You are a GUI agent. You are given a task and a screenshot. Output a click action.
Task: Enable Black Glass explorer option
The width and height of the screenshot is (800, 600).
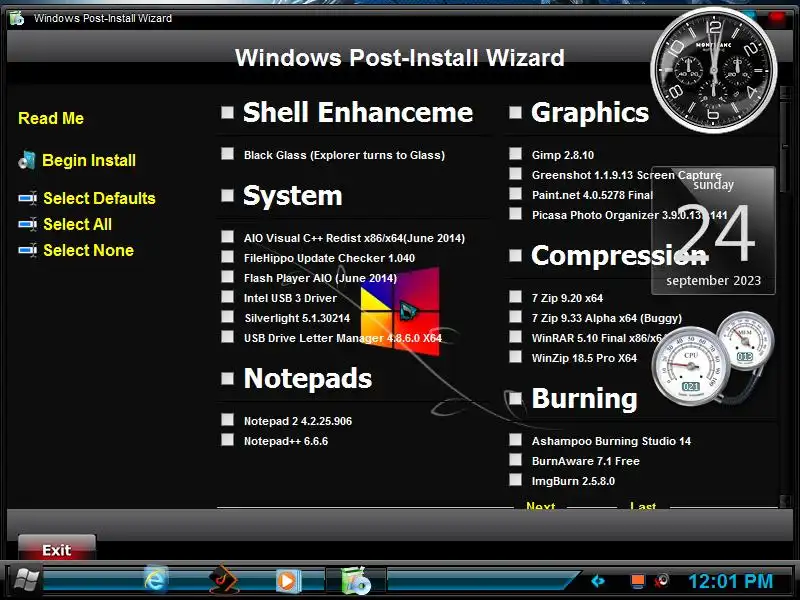pyautogui.click(x=228, y=154)
